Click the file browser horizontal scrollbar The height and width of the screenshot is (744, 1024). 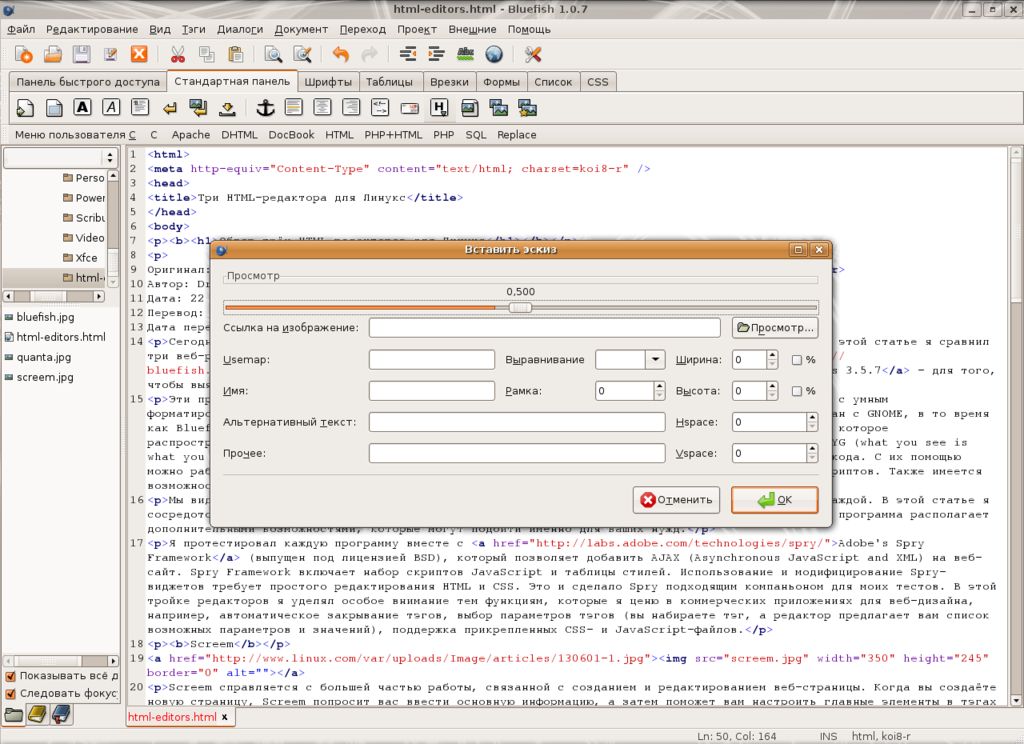point(54,296)
